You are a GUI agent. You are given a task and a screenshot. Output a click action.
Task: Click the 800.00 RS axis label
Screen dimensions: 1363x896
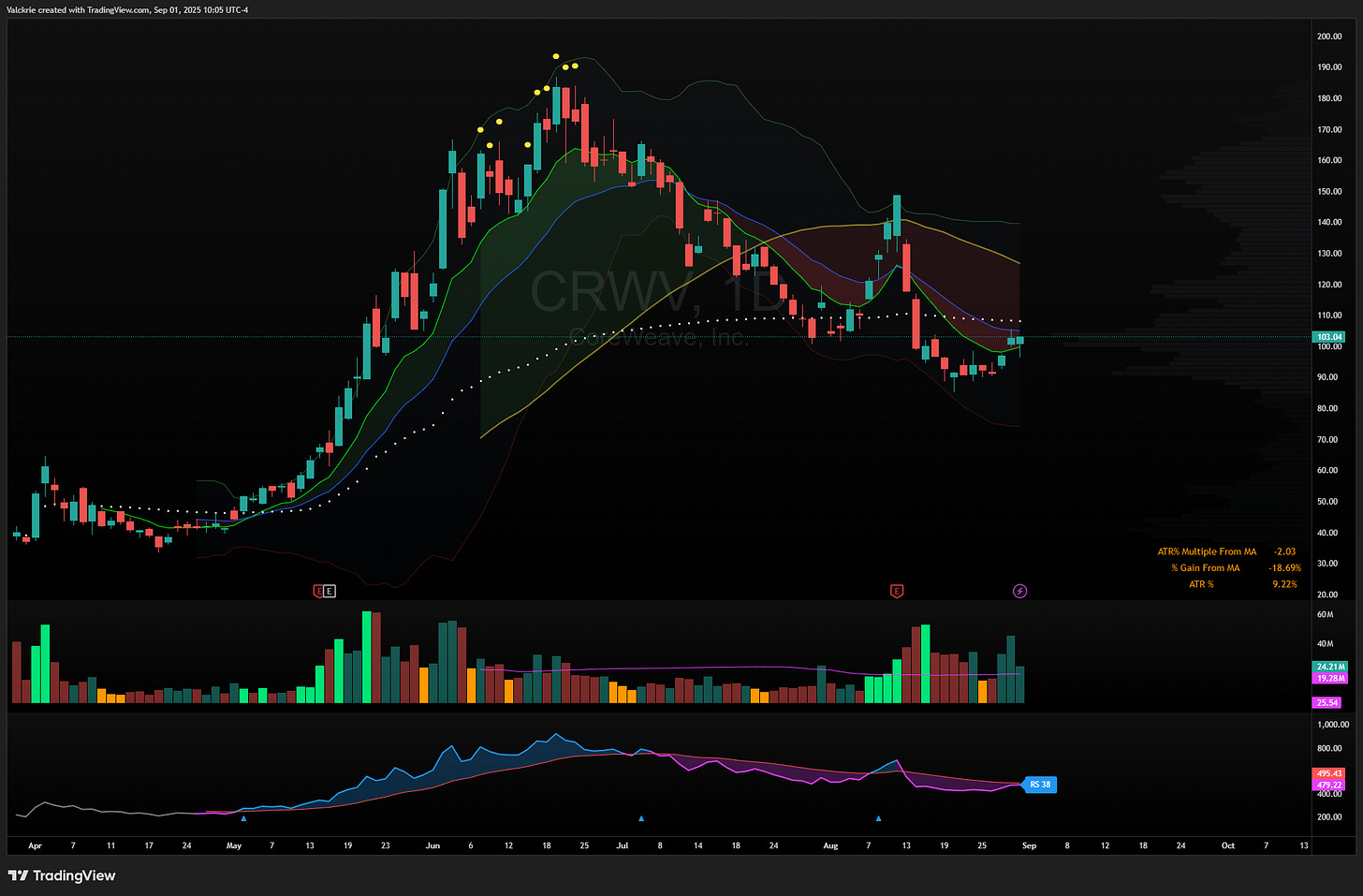pos(1329,749)
